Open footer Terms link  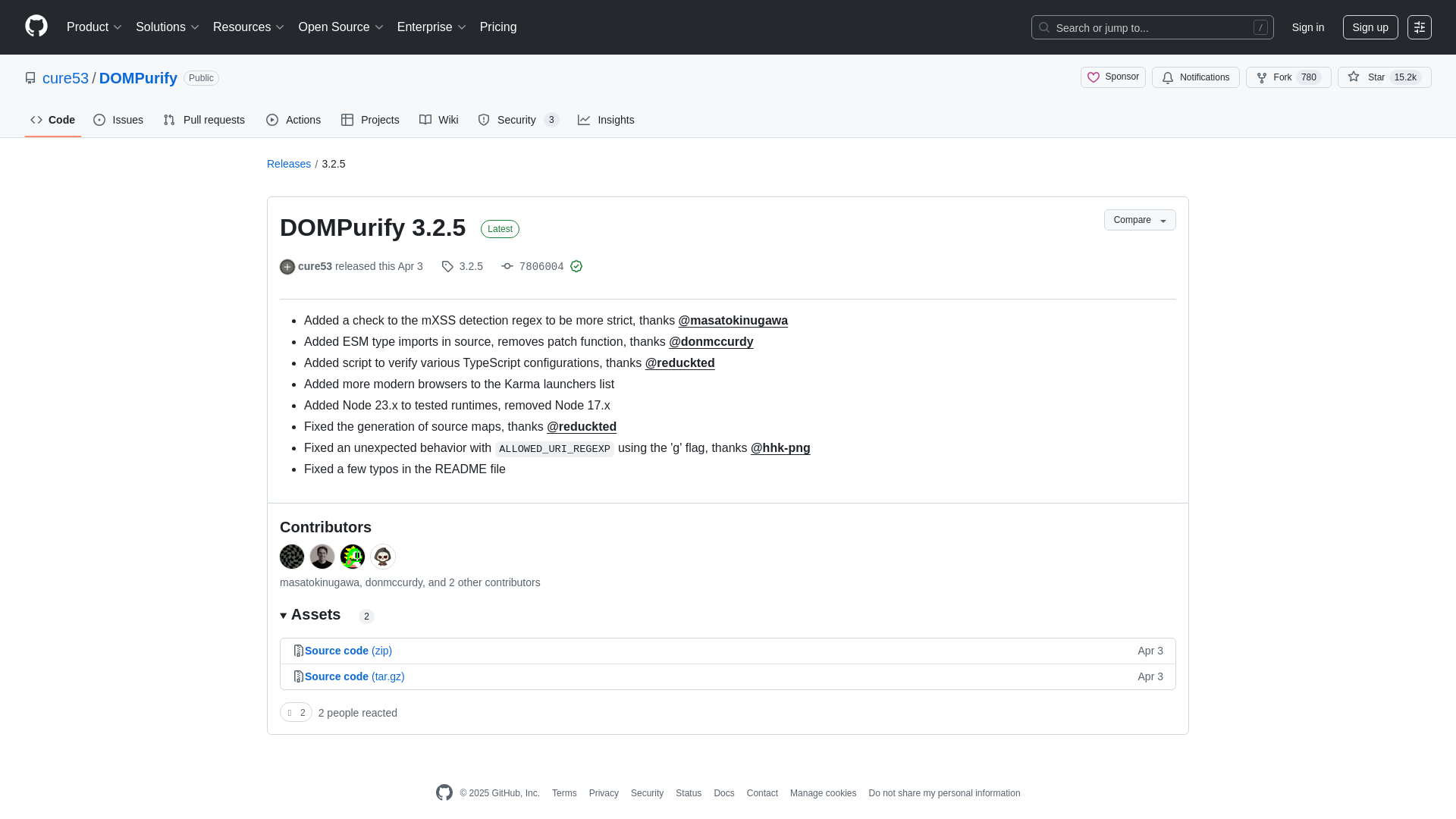coord(564,793)
